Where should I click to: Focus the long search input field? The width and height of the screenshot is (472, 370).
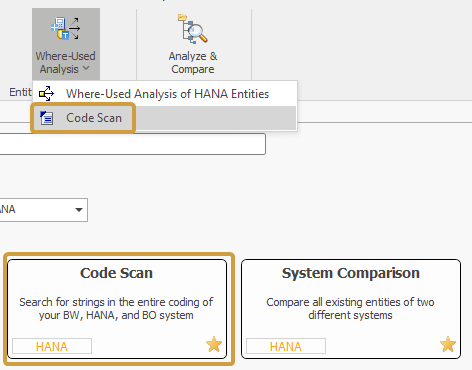(133, 144)
